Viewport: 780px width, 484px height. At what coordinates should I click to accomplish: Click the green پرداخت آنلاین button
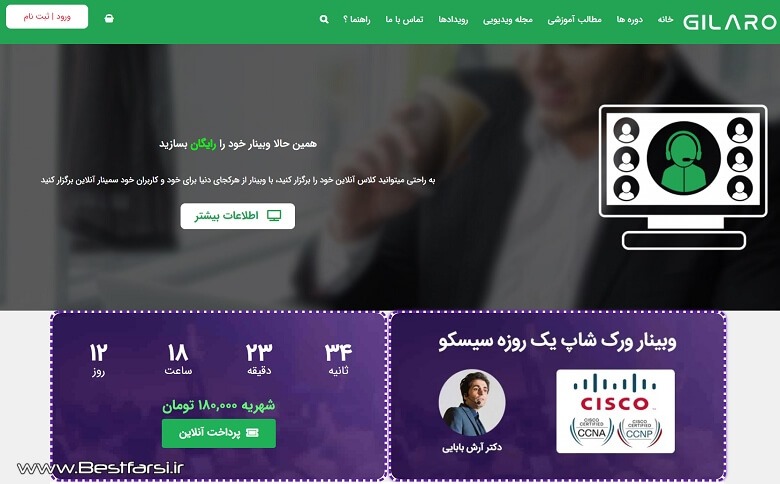coord(219,433)
